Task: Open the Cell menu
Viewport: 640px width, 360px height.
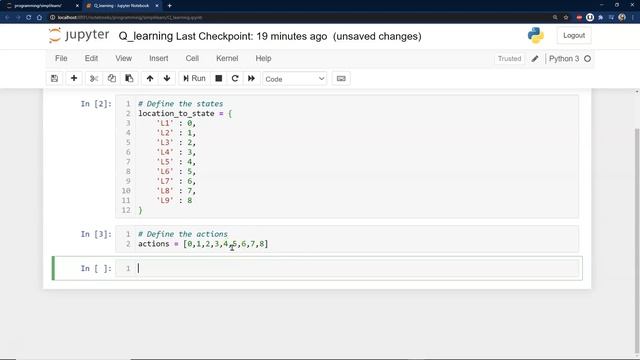Action: coord(192,58)
